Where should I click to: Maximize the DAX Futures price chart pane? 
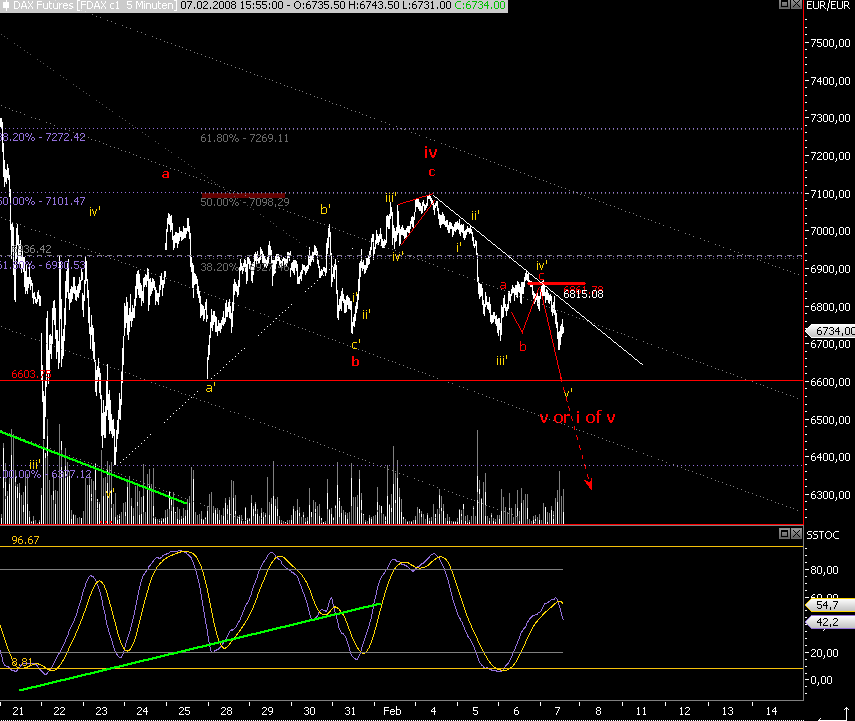click(x=785, y=4)
